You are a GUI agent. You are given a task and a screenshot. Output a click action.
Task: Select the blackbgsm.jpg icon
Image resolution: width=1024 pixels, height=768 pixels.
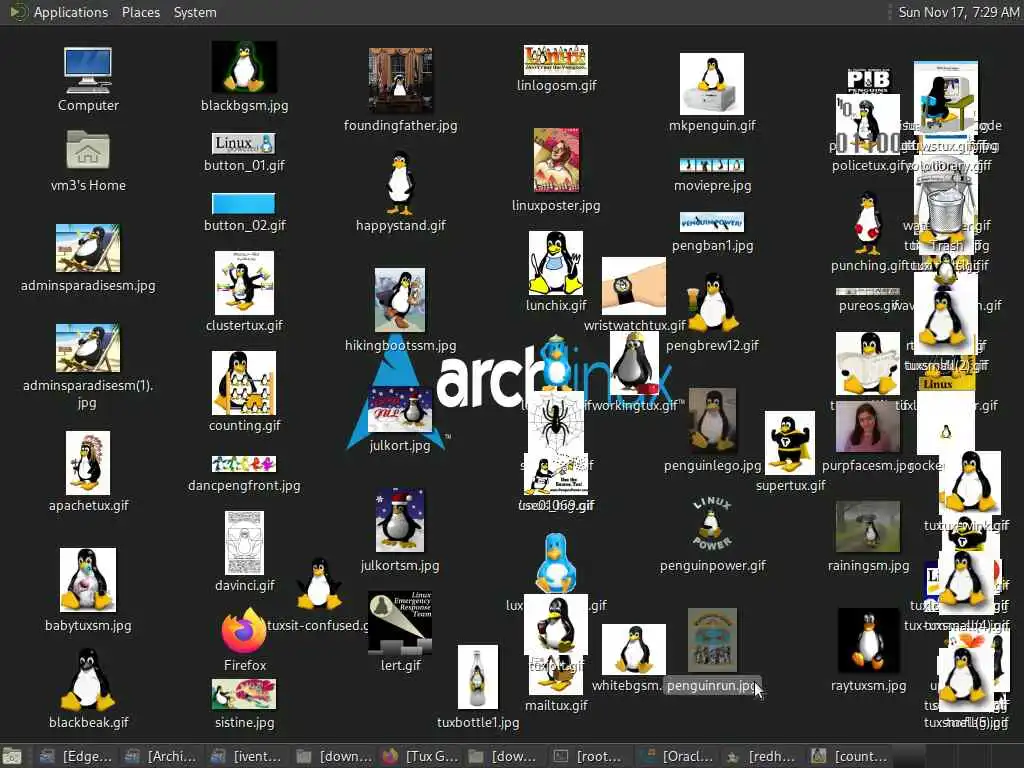click(x=244, y=67)
